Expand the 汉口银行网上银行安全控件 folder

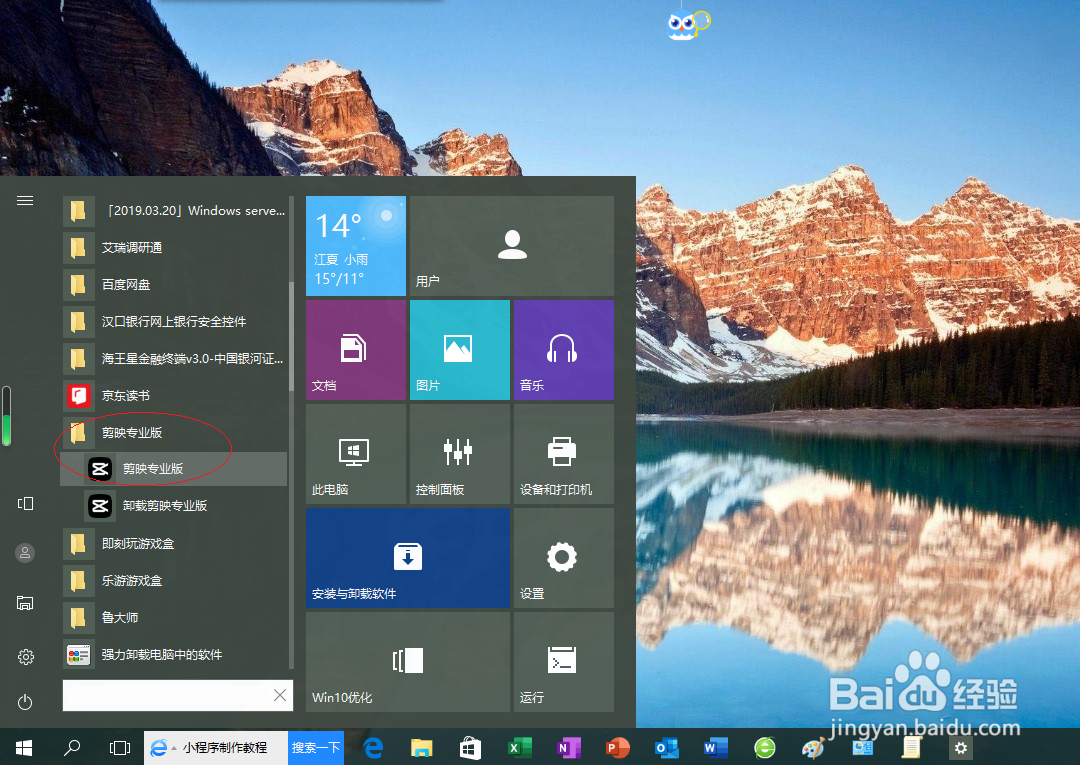[174, 322]
